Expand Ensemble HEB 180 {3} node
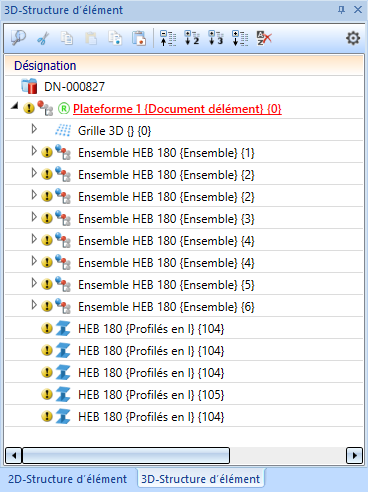 (34, 217)
